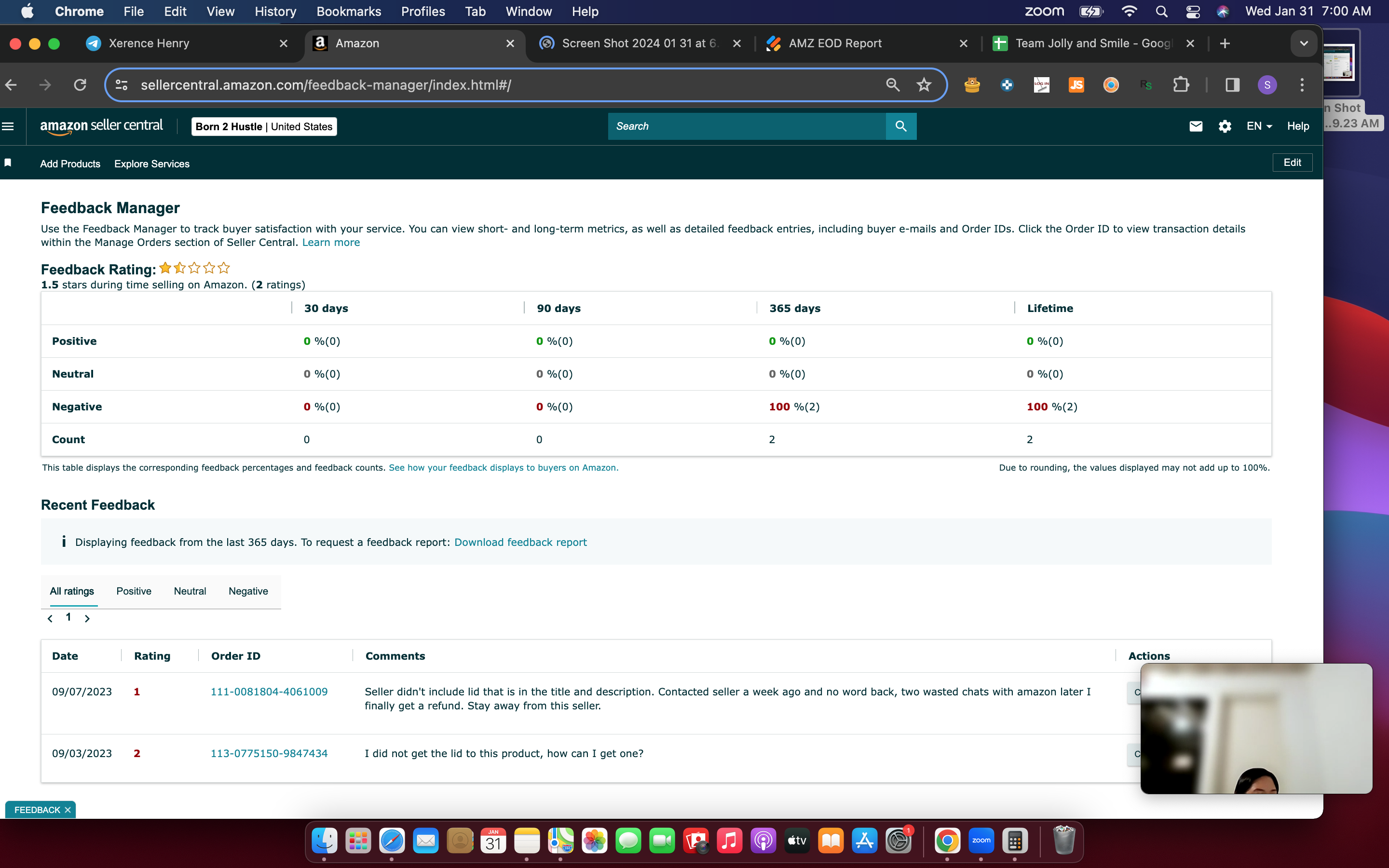Viewport: 1389px width, 868px height.
Task: Open a new Chrome tab
Action: [1224, 43]
